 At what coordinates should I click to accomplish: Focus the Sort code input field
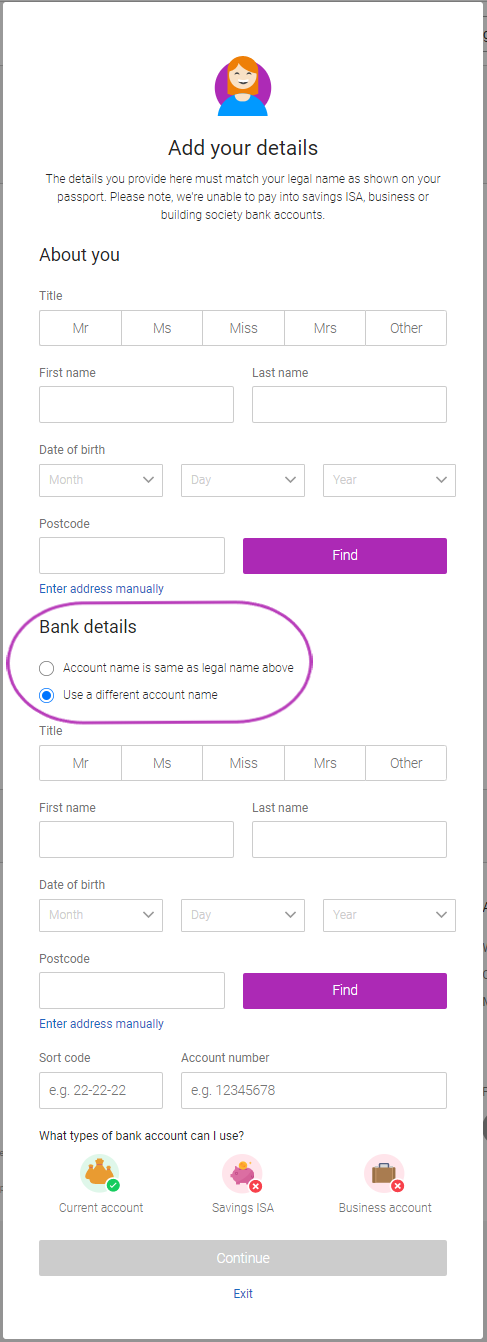point(101,1090)
